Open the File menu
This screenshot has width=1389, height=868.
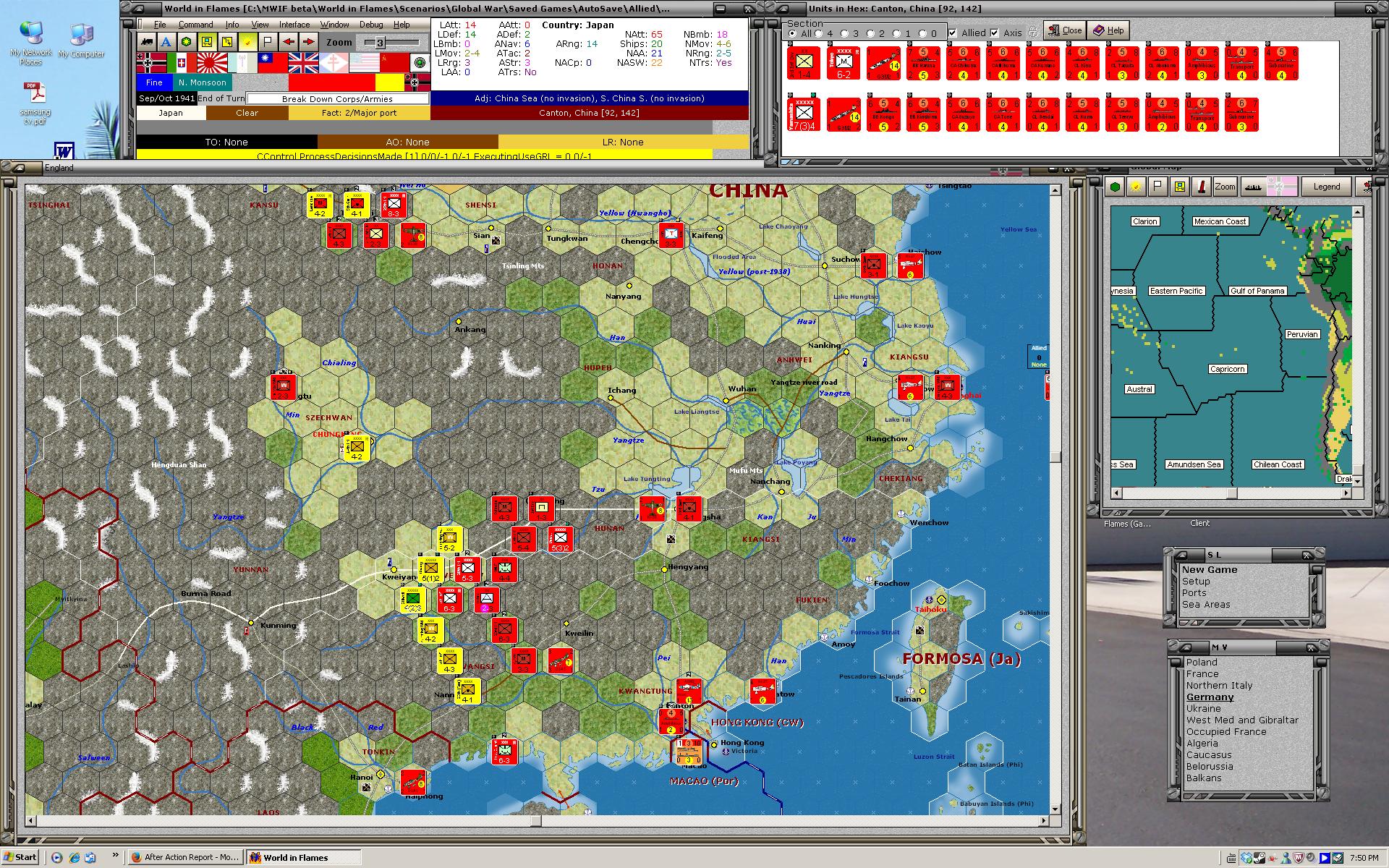coord(160,25)
